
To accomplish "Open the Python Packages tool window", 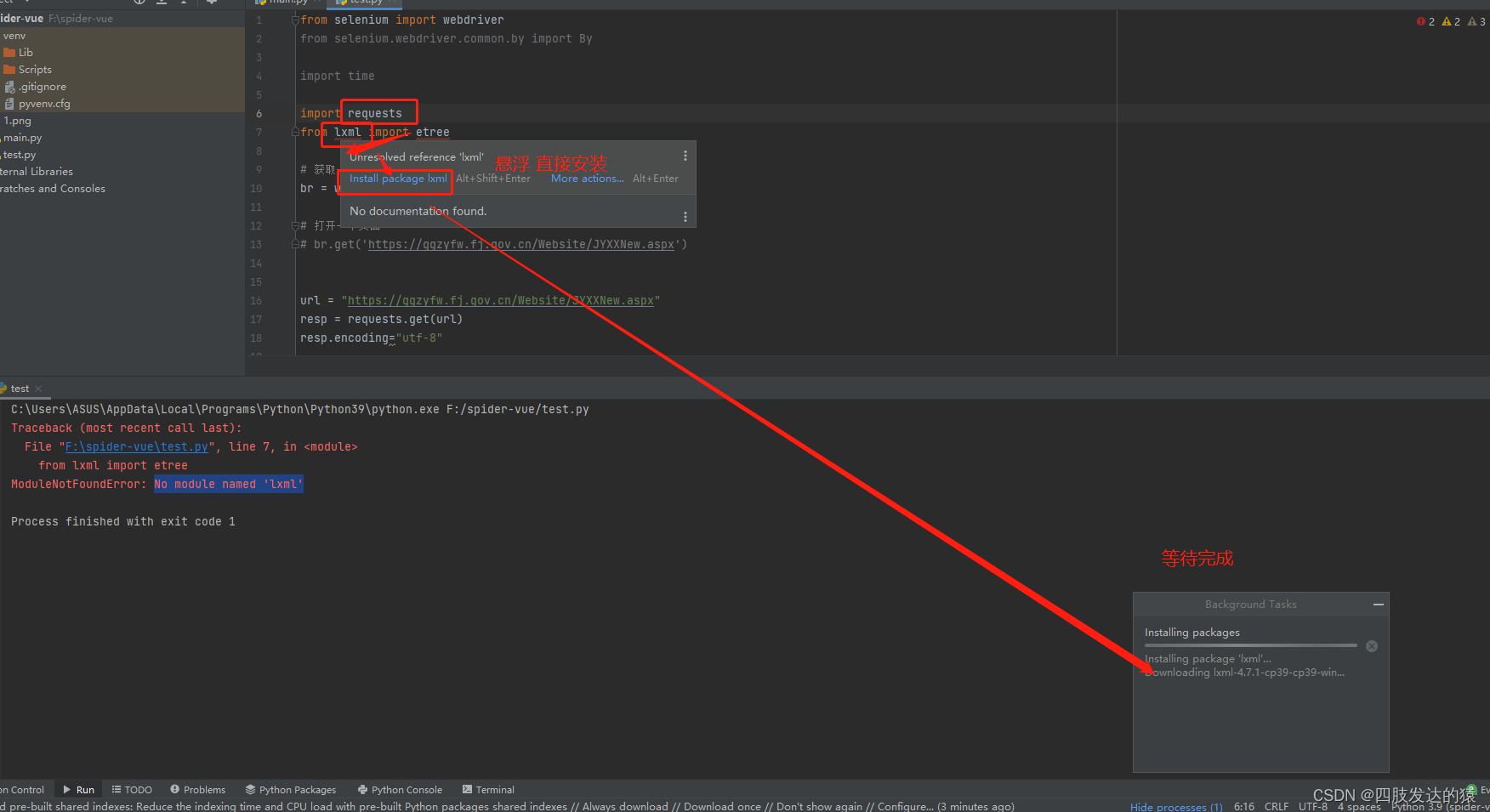I will point(291,790).
